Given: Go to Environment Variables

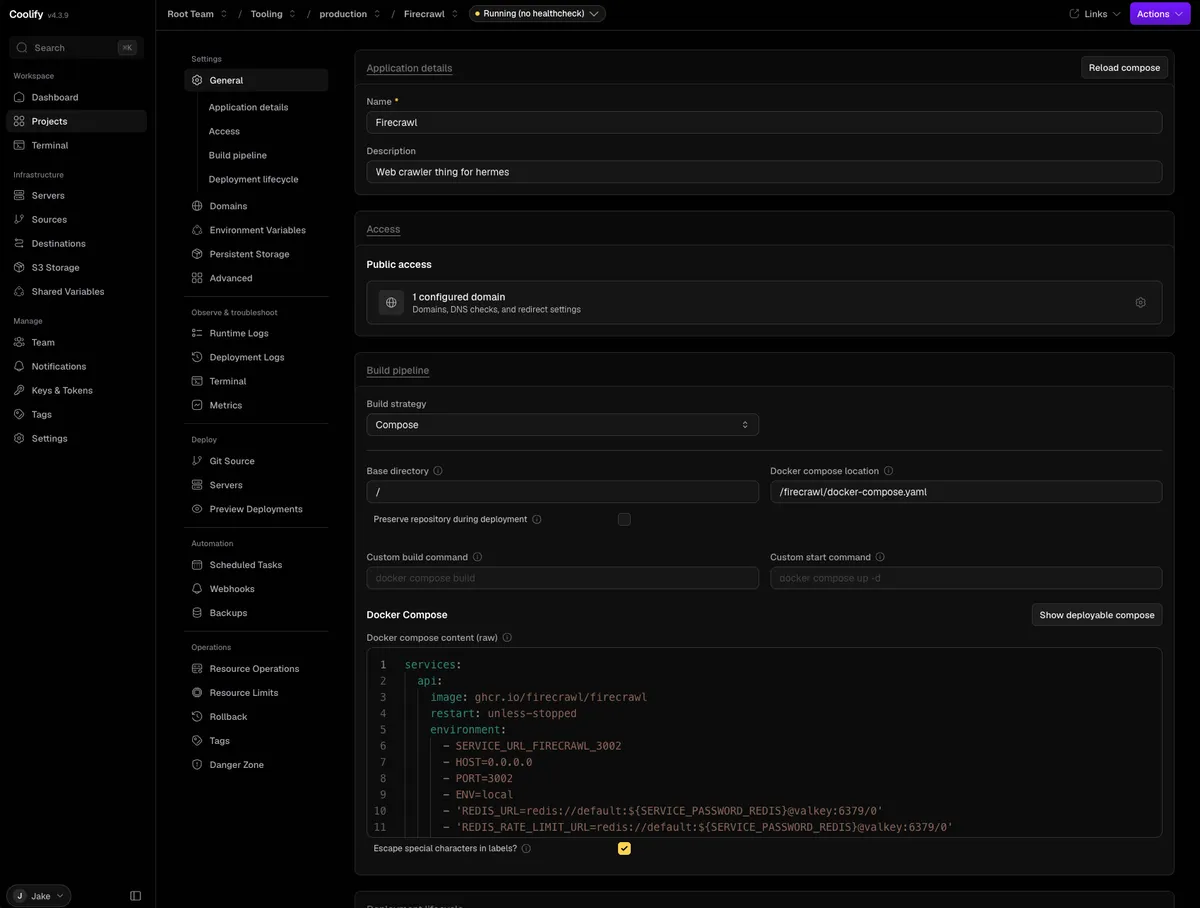Looking at the screenshot, I should 256,230.
